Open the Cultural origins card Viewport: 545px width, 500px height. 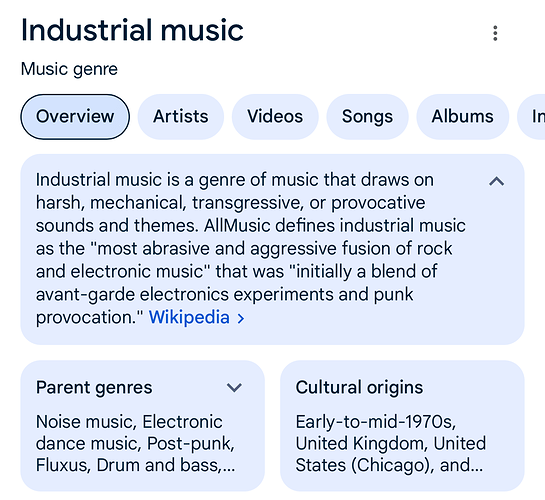[x=402, y=426]
